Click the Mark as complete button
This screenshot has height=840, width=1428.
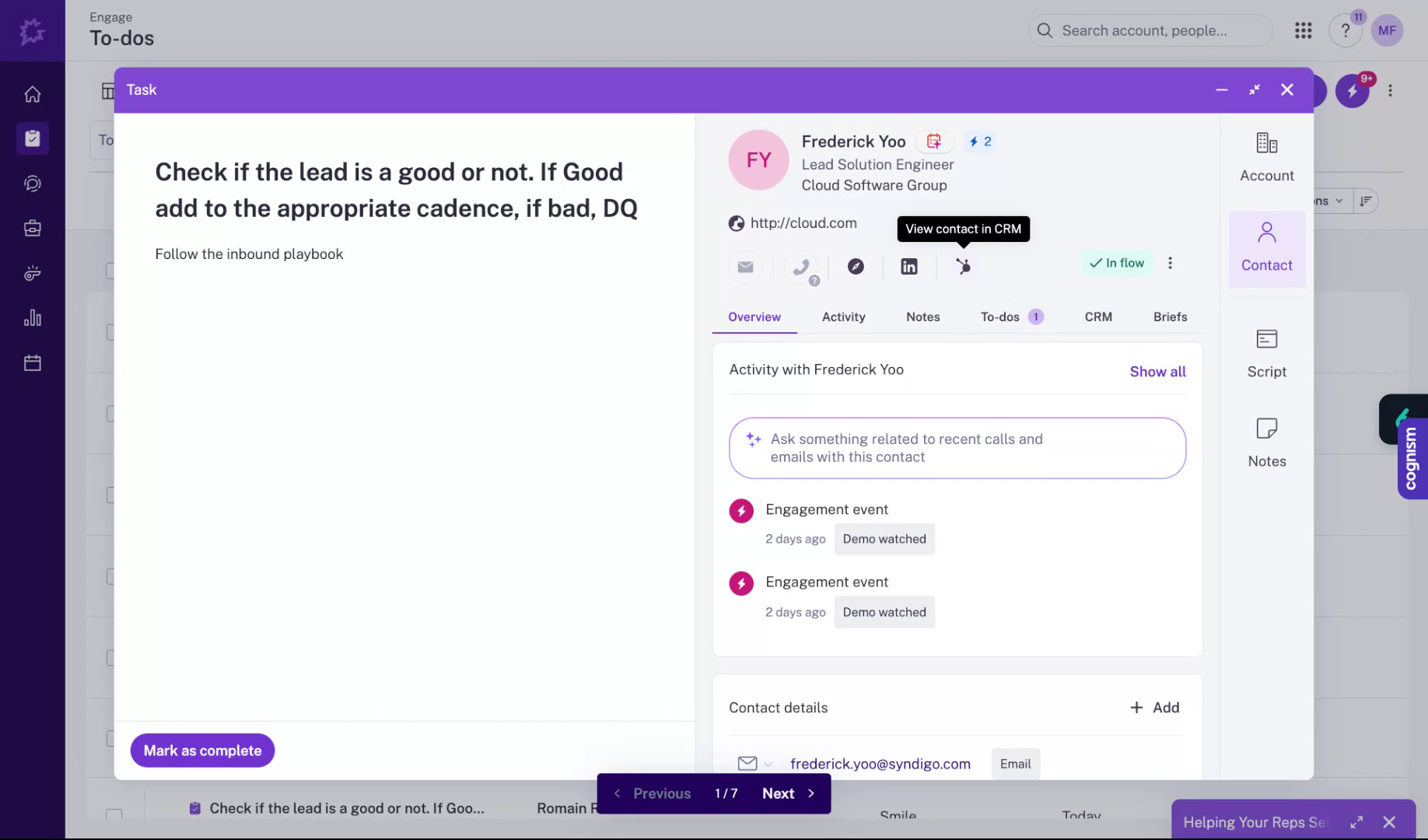click(x=201, y=750)
